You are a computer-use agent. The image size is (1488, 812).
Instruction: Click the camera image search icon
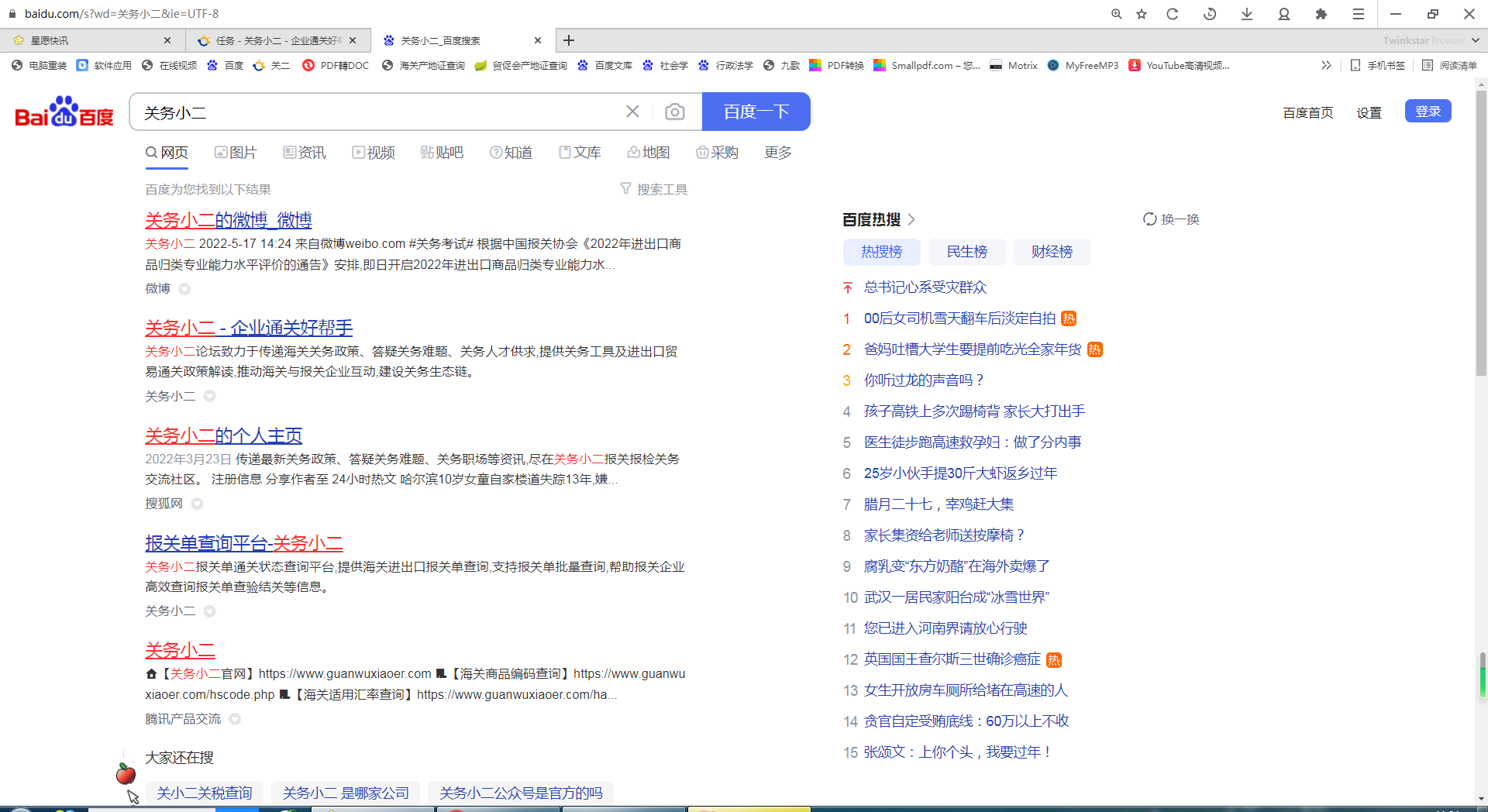[675, 112]
